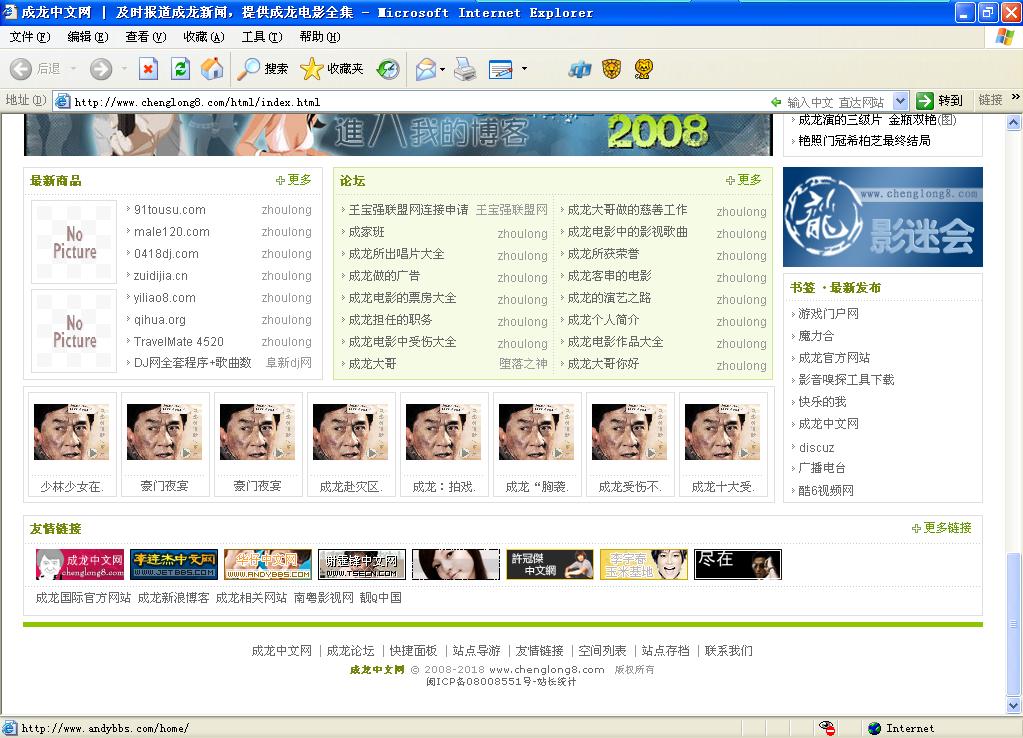Print the page with the printer icon
Viewport: 1023px width, 738px height.
[x=465, y=69]
